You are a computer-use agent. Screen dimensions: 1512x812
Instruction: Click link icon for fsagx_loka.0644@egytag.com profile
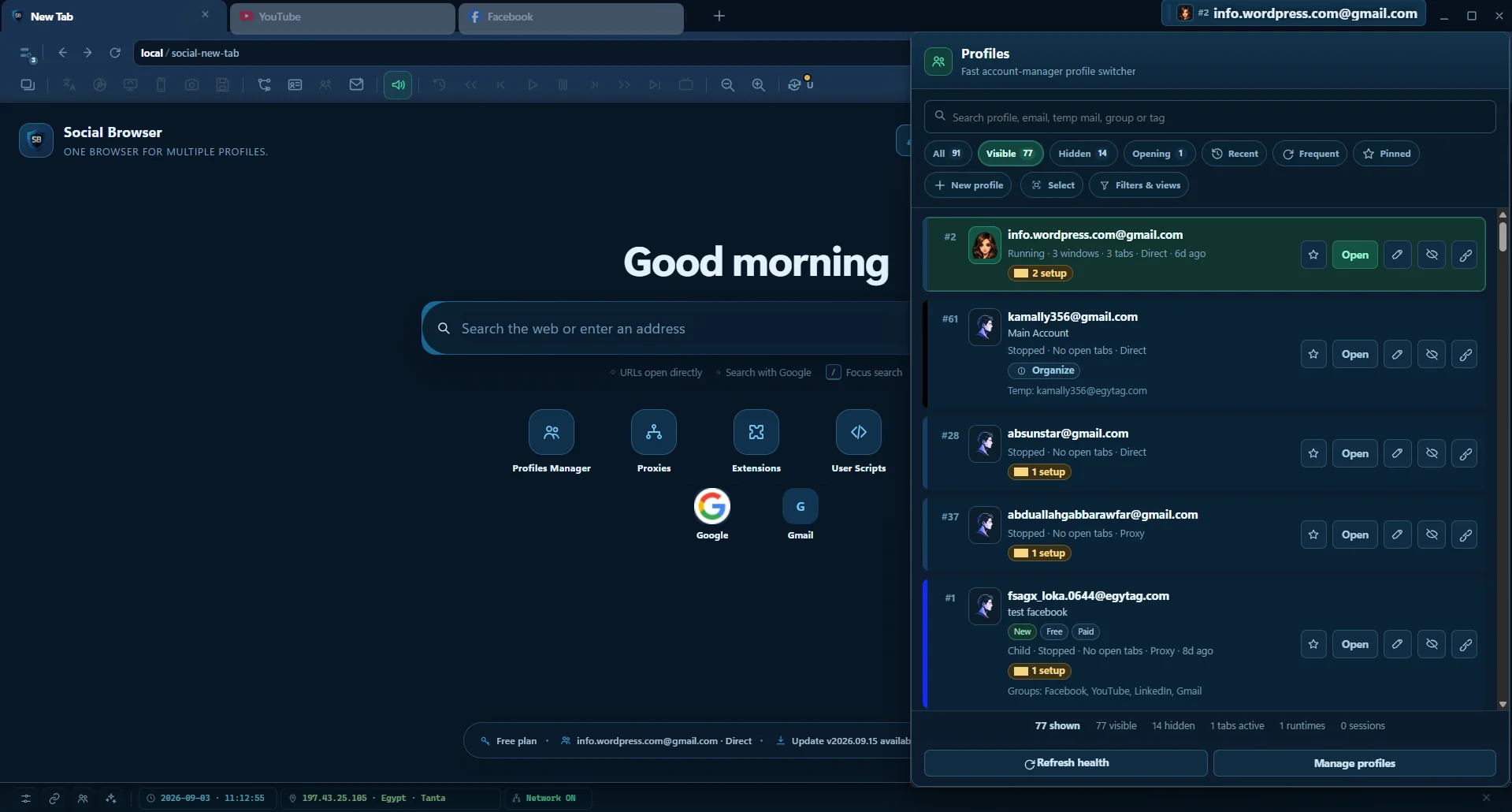(x=1465, y=644)
